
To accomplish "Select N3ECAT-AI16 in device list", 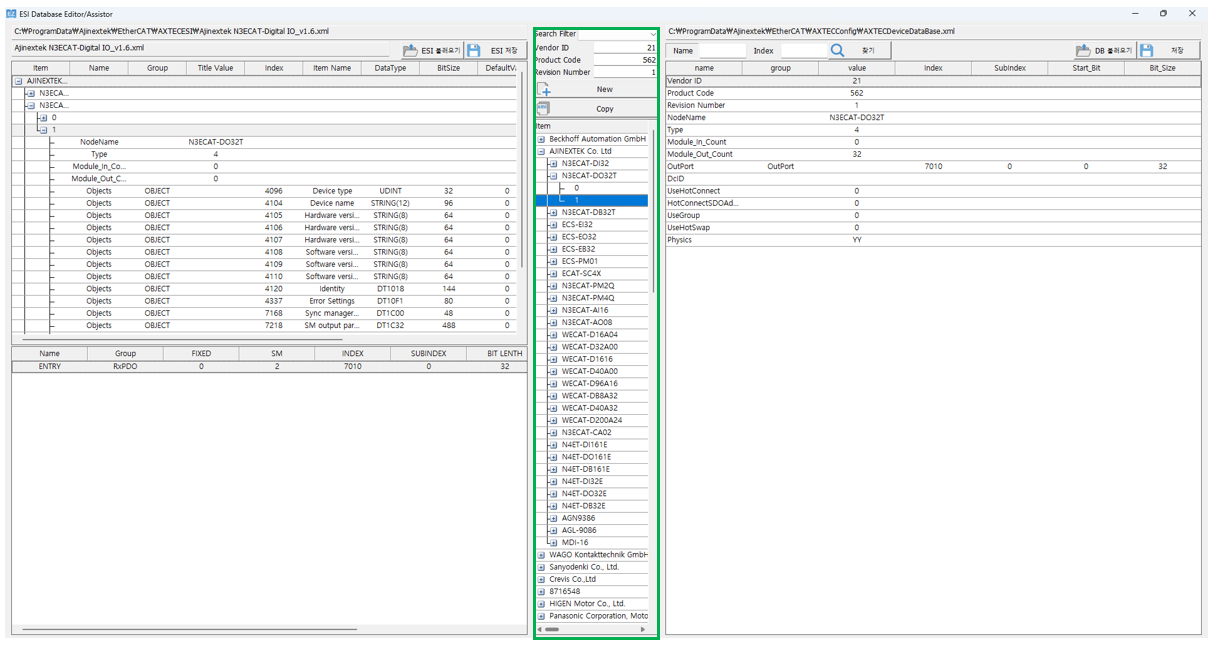I will coord(585,310).
